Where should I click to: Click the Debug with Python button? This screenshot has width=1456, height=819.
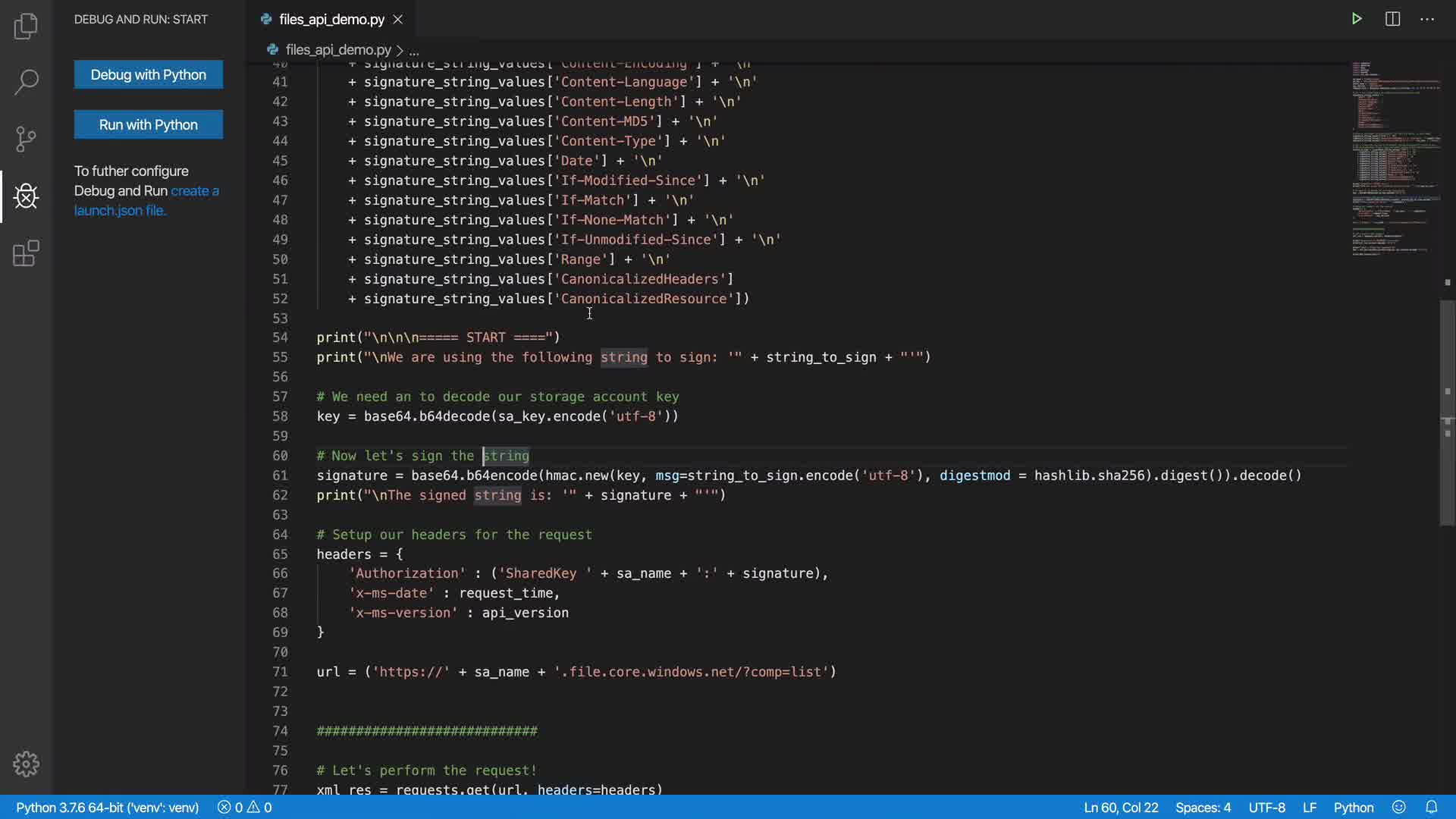point(148,74)
